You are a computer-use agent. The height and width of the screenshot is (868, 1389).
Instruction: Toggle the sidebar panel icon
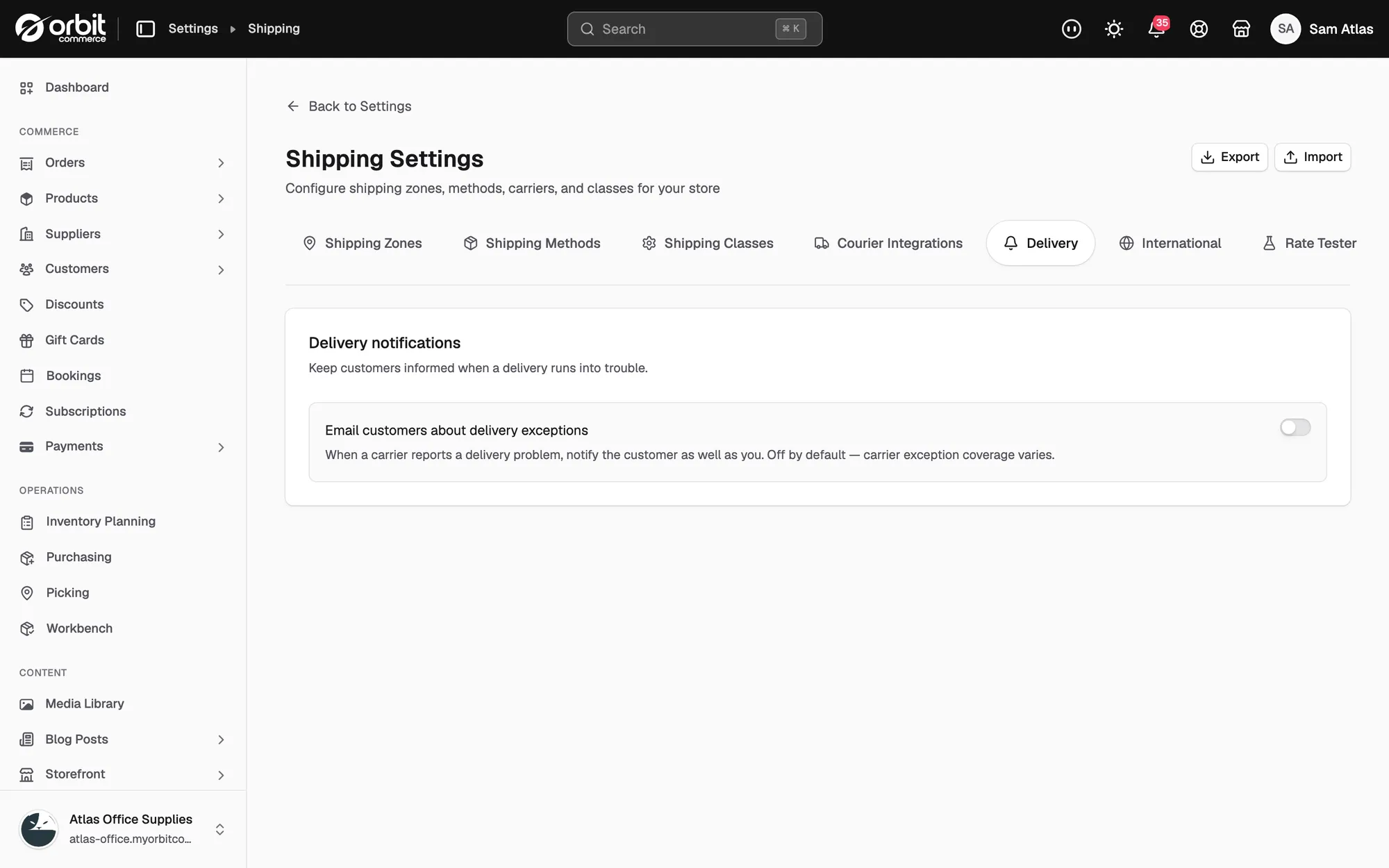coord(145,28)
